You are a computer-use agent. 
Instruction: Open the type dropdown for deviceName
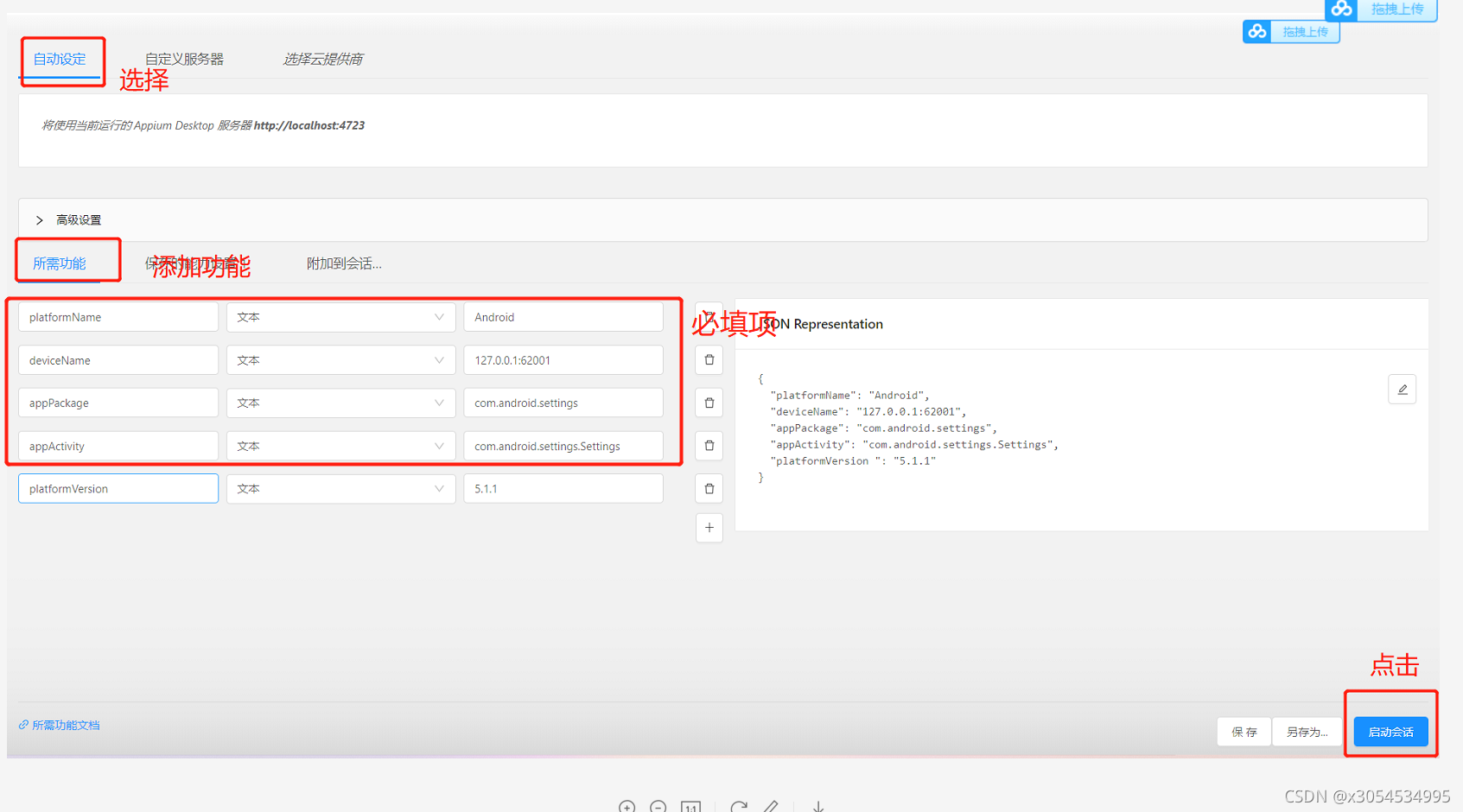point(341,360)
